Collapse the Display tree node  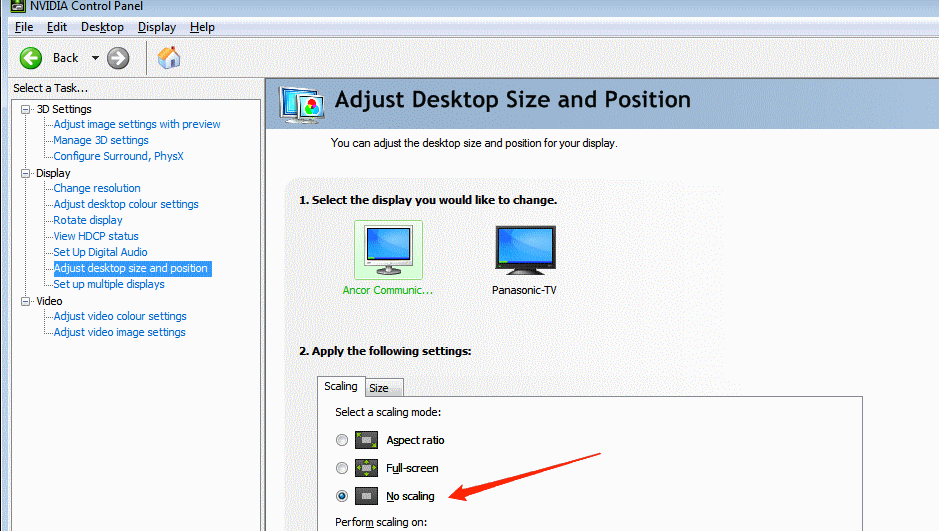click(x=25, y=173)
